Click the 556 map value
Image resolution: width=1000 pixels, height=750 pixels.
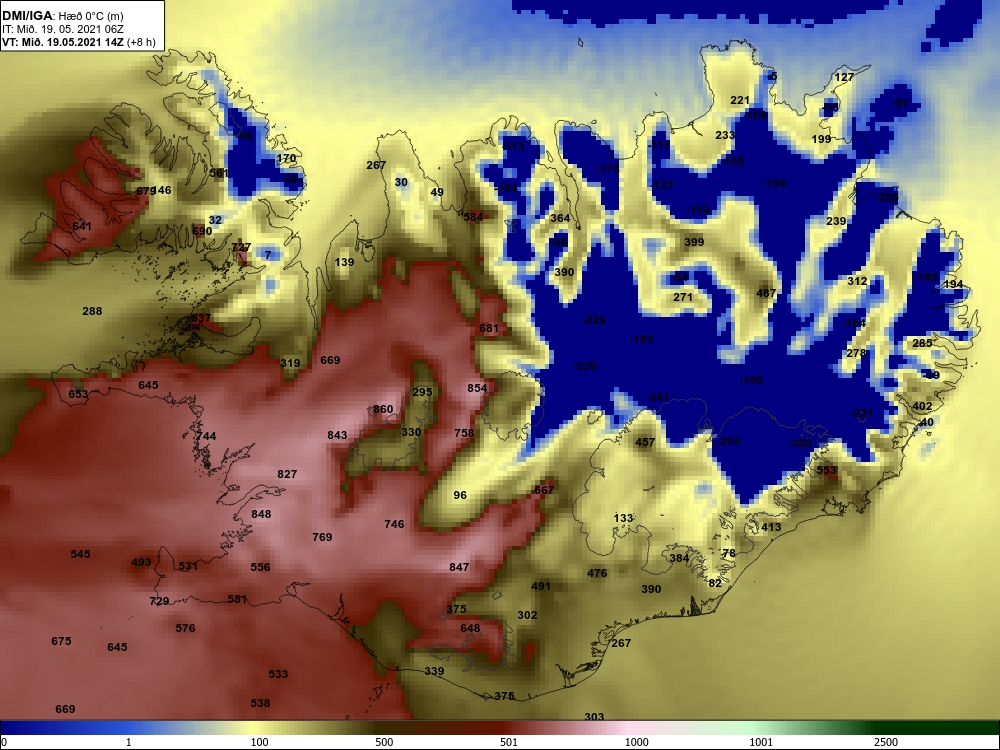click(x=260, y=567)
